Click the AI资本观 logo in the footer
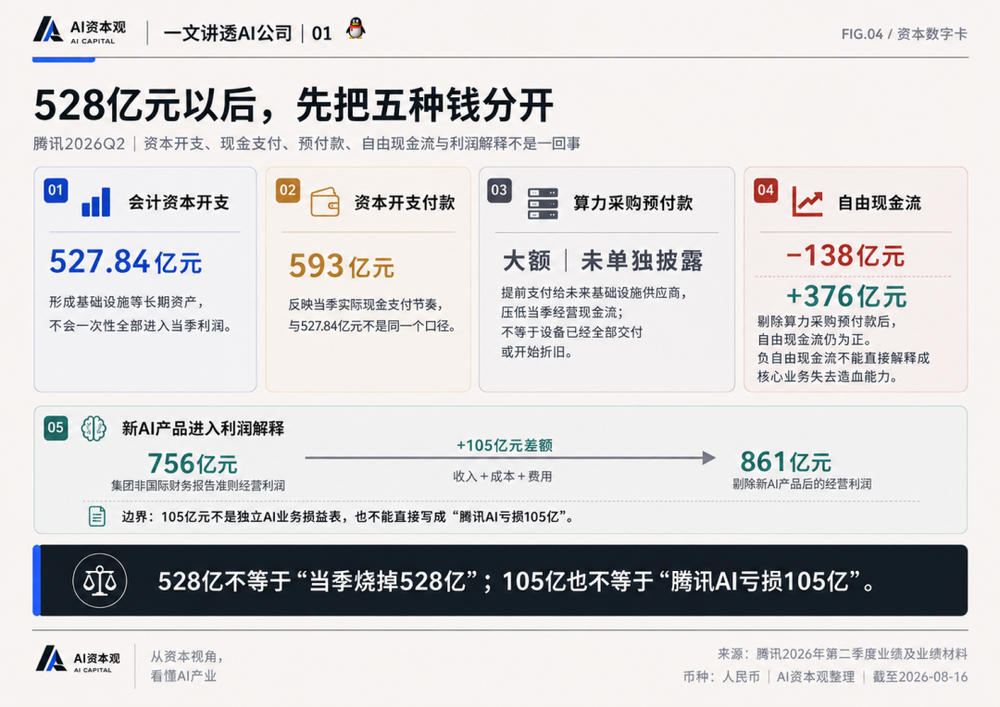The image size is (1000, 707). coord(78,660)
